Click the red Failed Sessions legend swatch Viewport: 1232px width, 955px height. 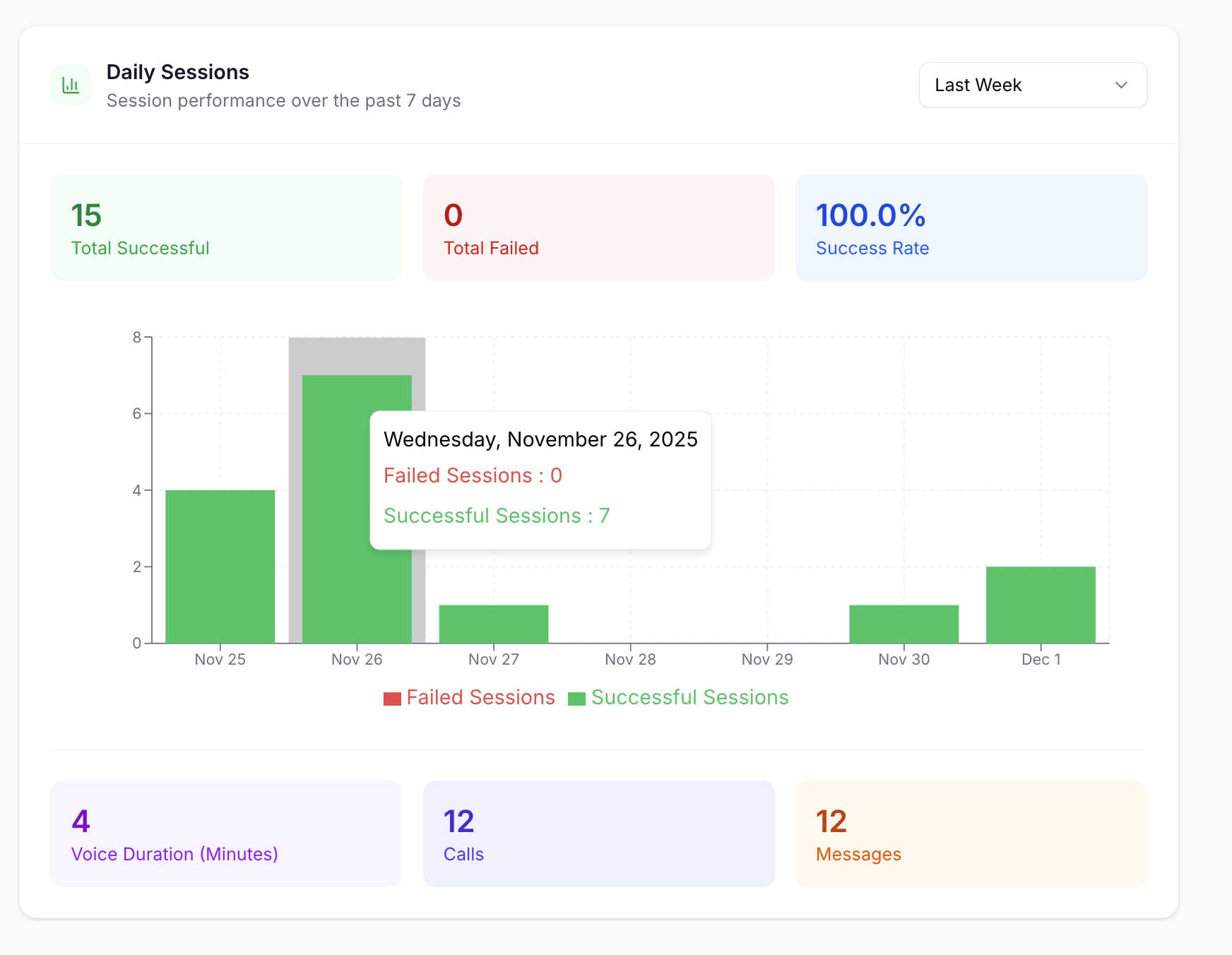click(x=393, y=697)
